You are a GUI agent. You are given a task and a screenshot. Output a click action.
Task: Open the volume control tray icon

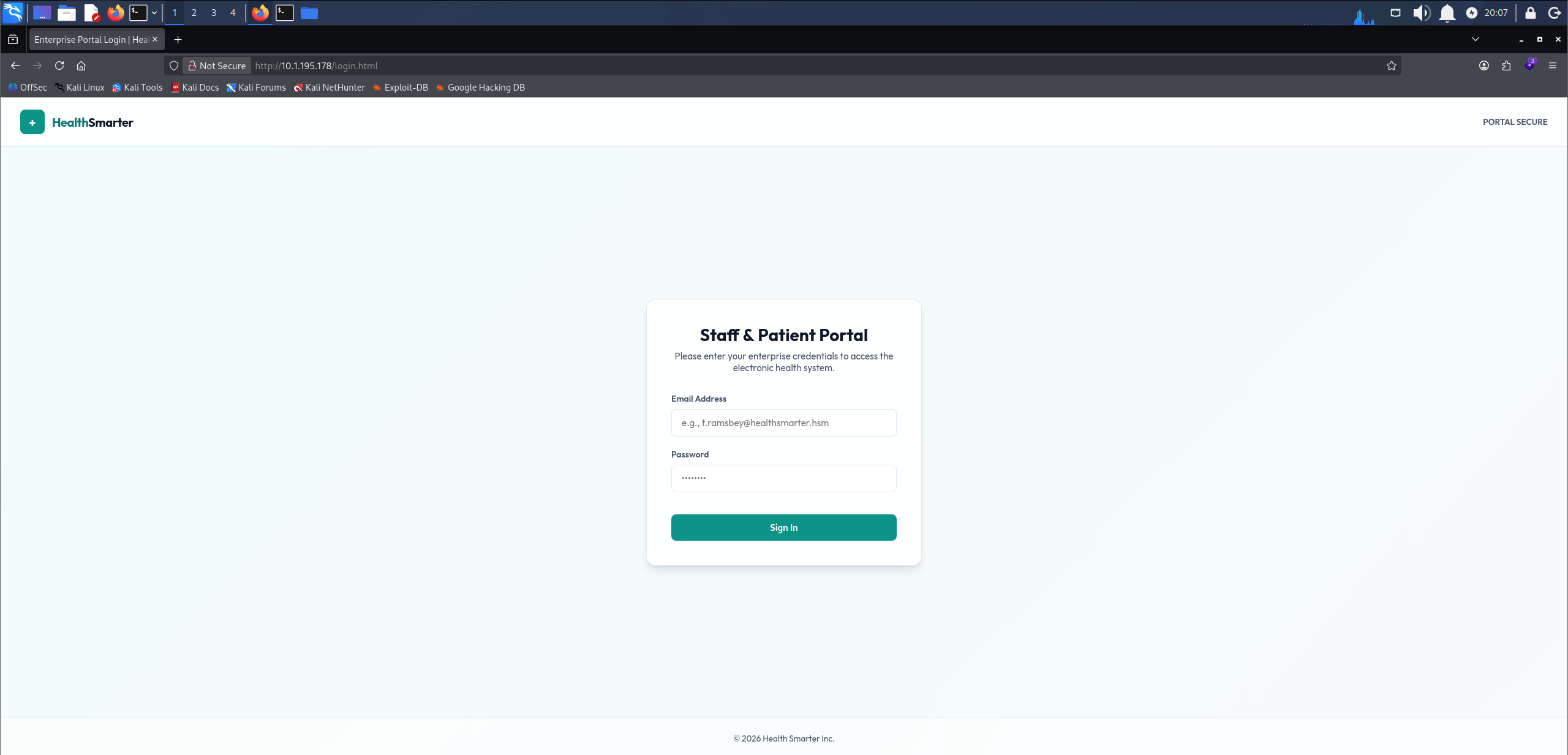1421,12
